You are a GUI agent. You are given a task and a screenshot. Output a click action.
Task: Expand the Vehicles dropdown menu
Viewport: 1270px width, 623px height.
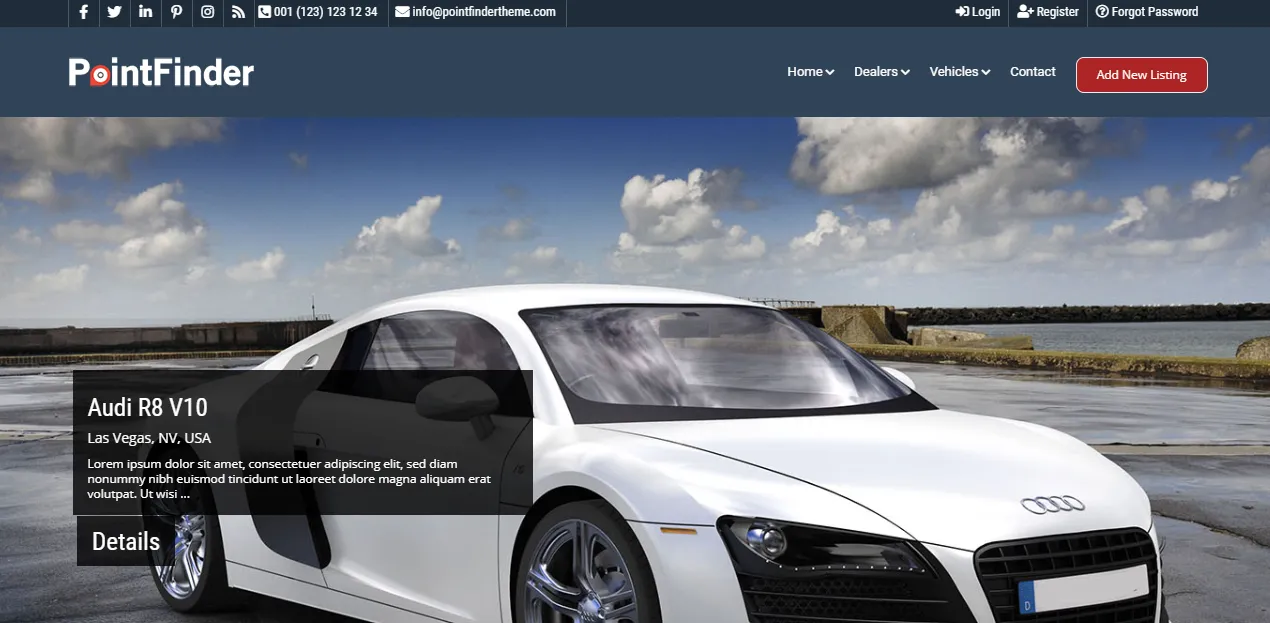coord(960,72)
